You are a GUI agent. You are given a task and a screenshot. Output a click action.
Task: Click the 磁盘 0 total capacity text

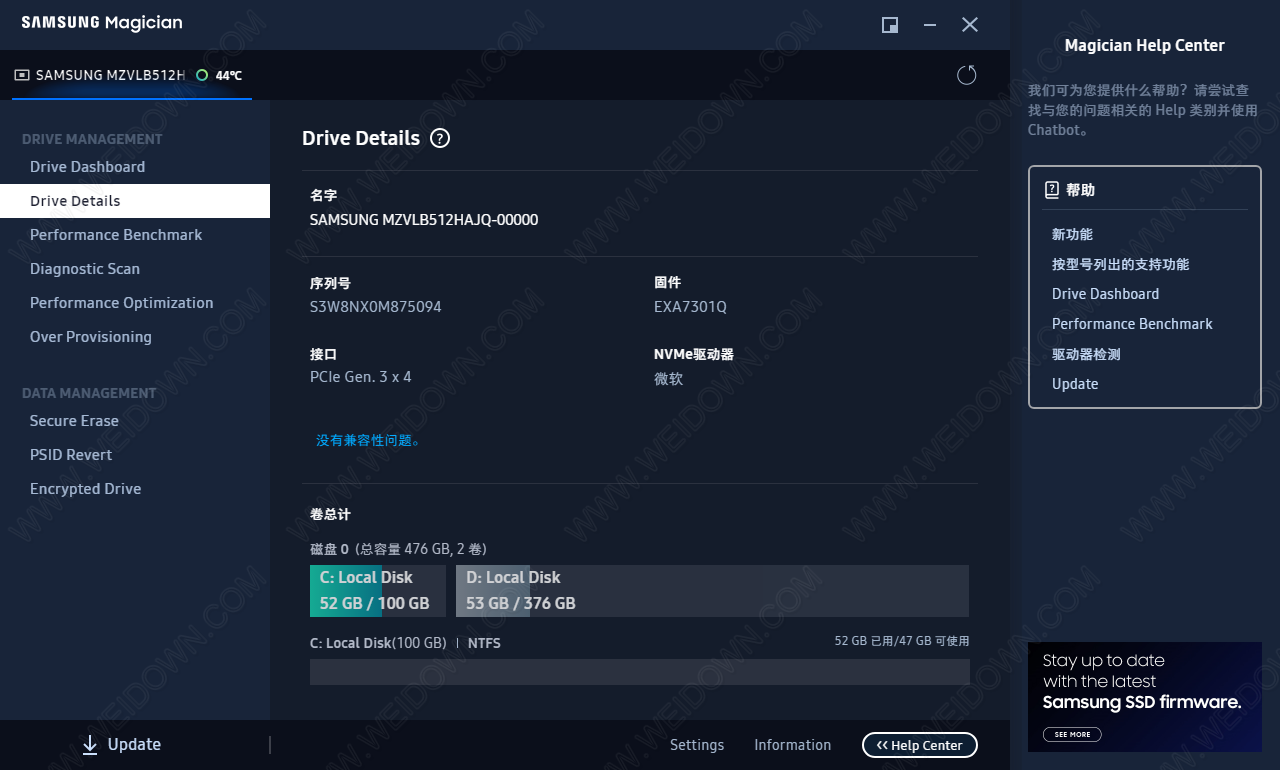click(399, 549)
